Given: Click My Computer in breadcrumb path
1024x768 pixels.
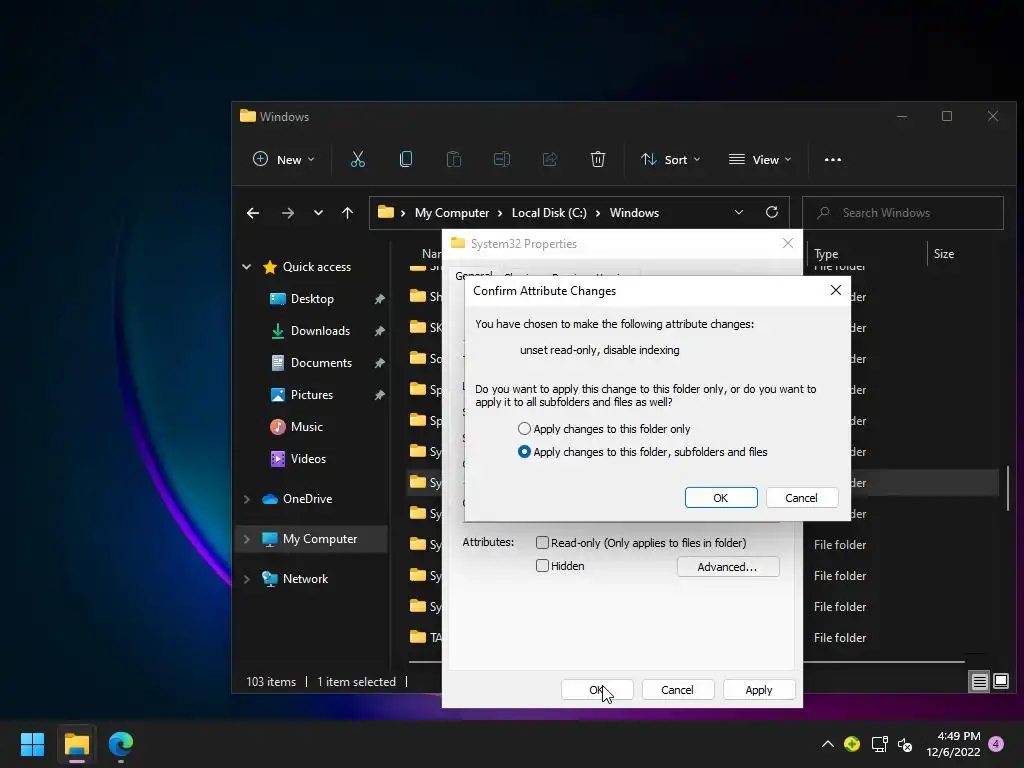Looking at the screenshot, I should [x=452, y=213].
